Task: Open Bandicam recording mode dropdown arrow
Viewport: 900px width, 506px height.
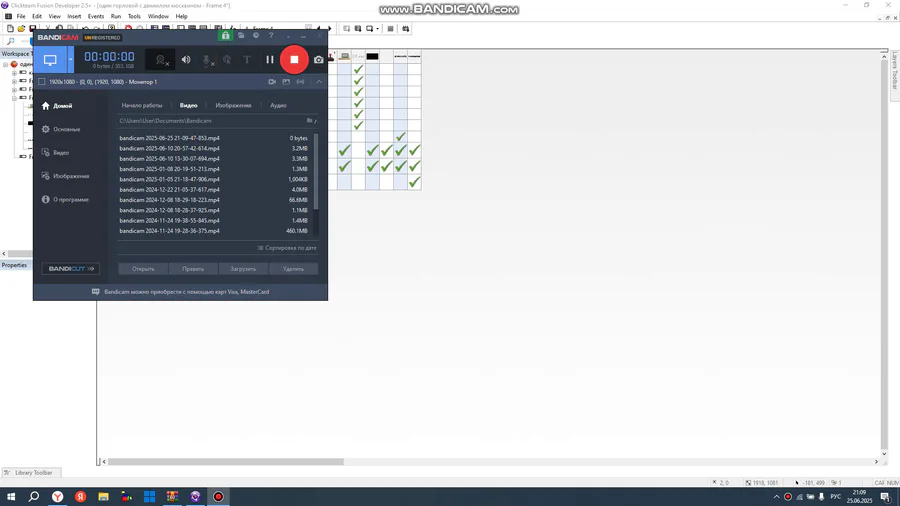Action: pos(71,60)
